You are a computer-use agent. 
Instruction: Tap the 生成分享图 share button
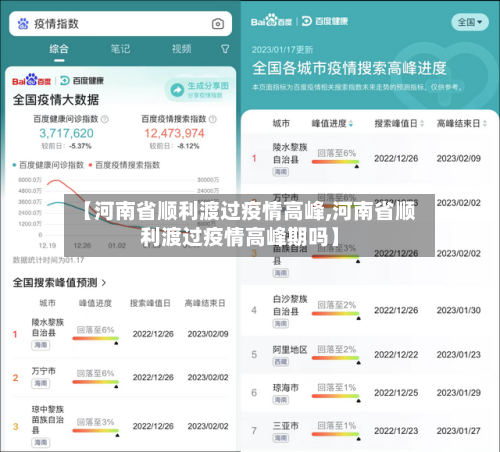pos(199,90)
